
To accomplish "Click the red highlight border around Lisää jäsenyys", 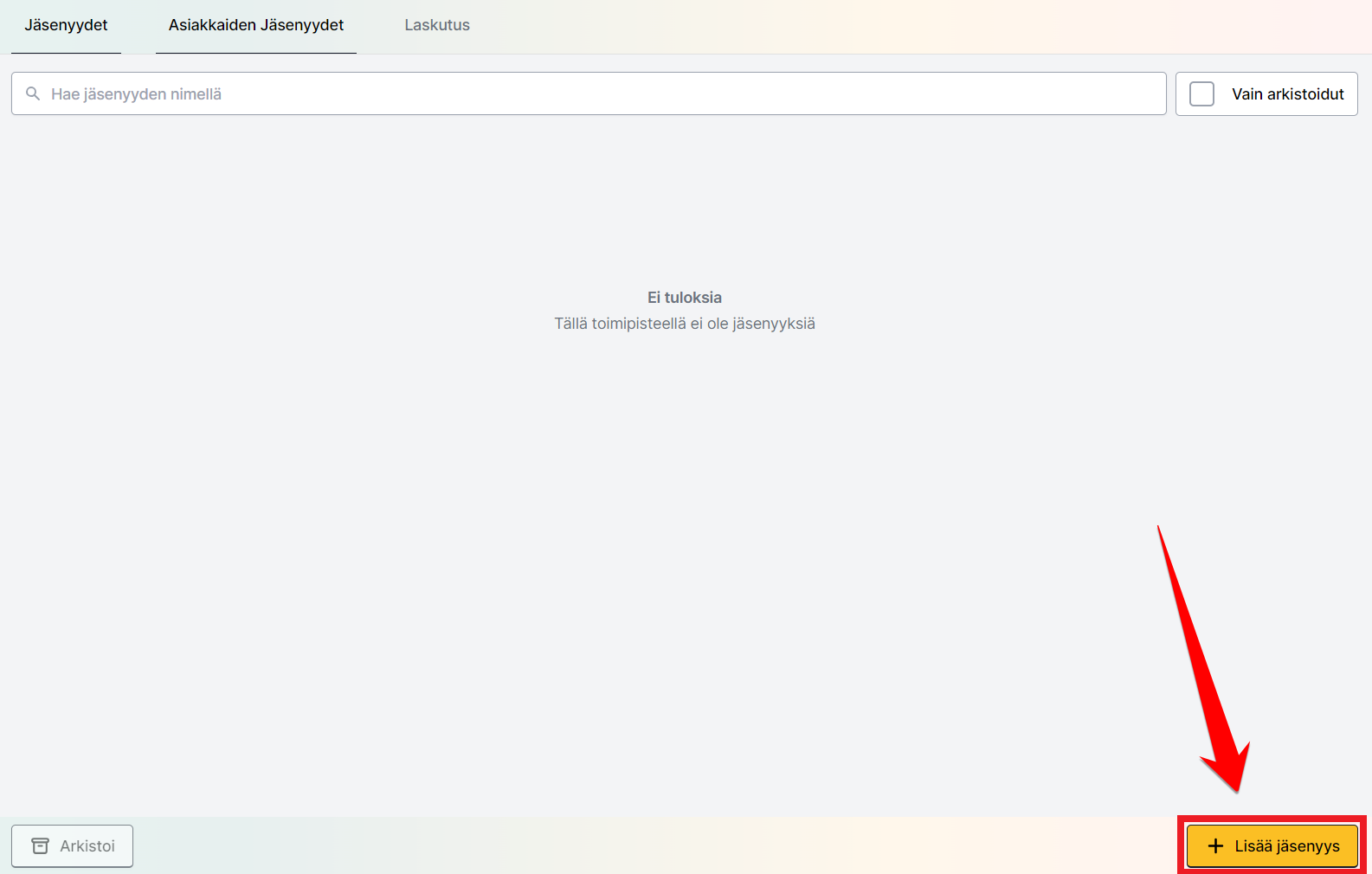I will (1272, 818).
